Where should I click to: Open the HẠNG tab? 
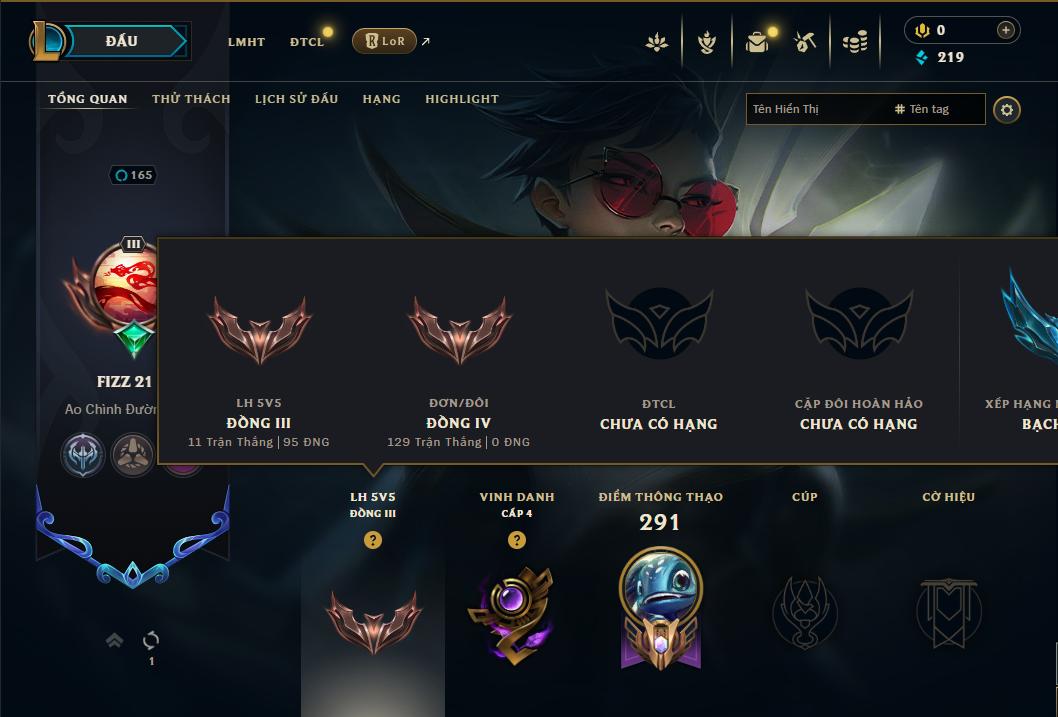pyautogui.click(x=381, y=99)
